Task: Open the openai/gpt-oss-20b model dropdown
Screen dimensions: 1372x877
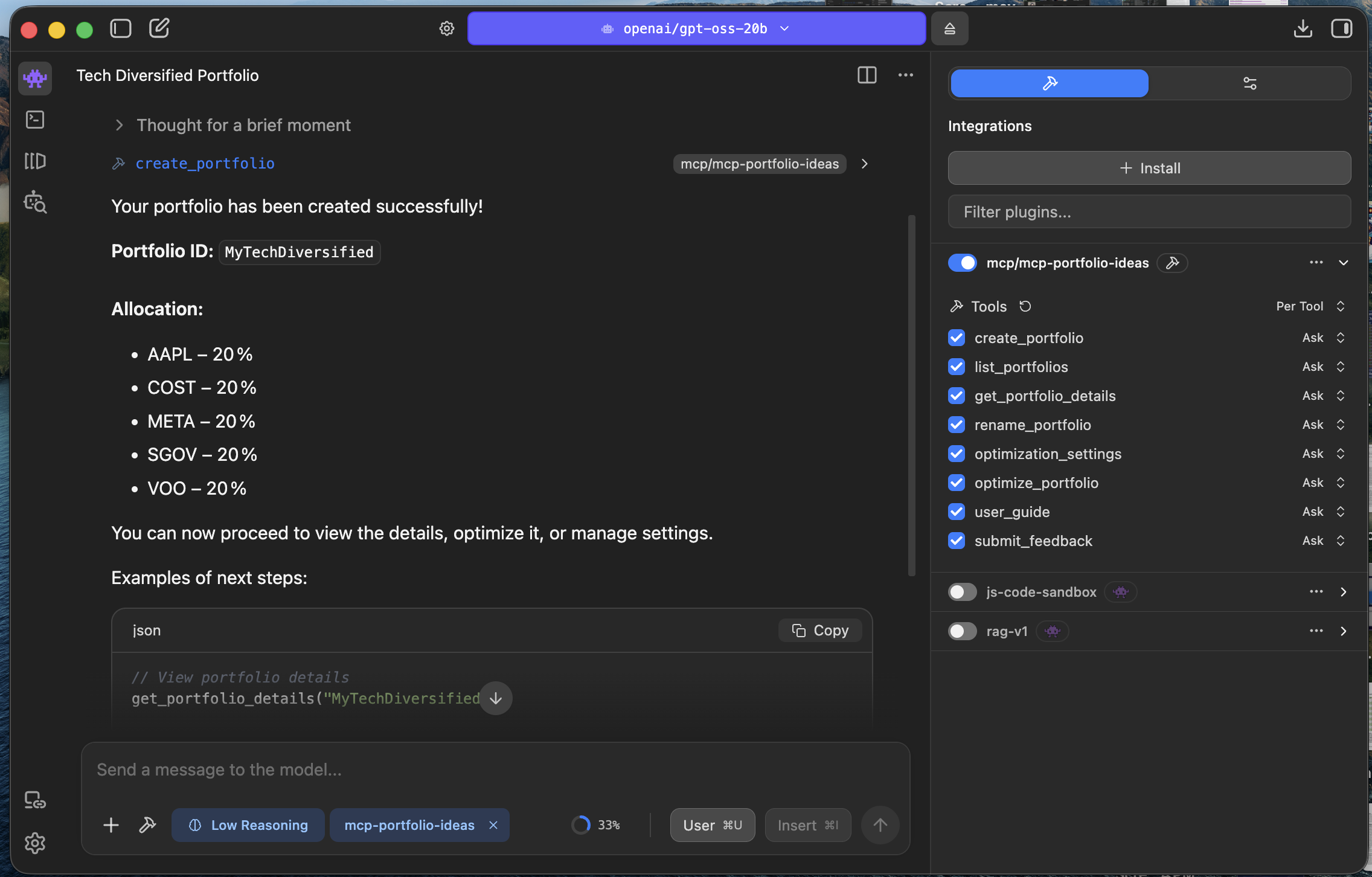Action: coord(696,28)
